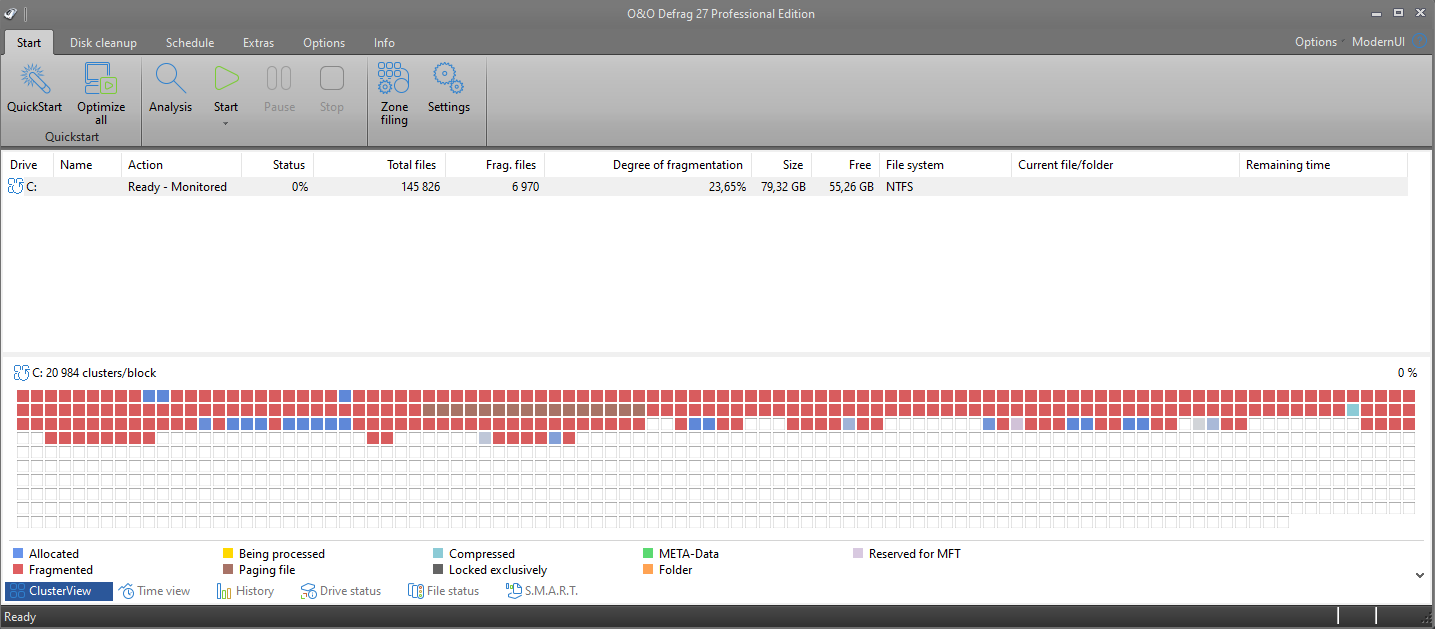Image resolution: width=1435 pixels, height=629 pixels.
Task: Click 'Ready - Monitored' action cell
Action: pyautogui.click(x=177, y=187)
